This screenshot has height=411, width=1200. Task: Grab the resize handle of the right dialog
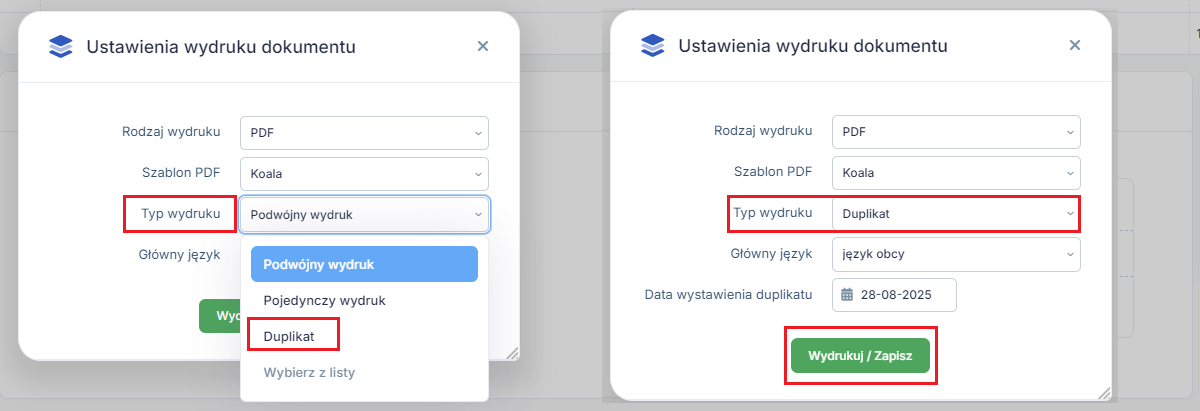(x=1104, y=393)
